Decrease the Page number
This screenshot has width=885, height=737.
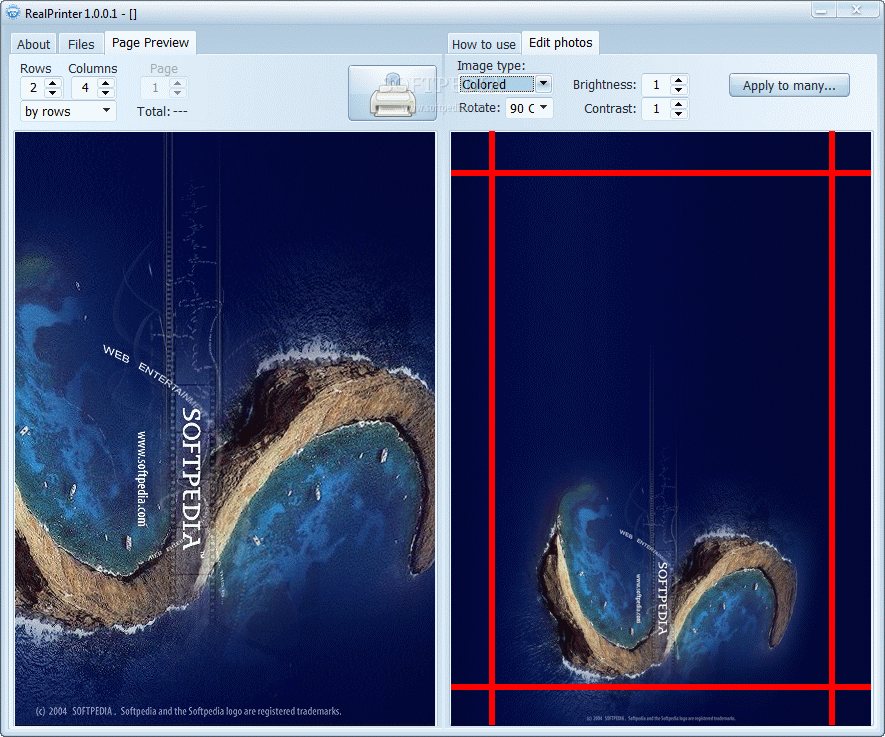click(178, 93)
